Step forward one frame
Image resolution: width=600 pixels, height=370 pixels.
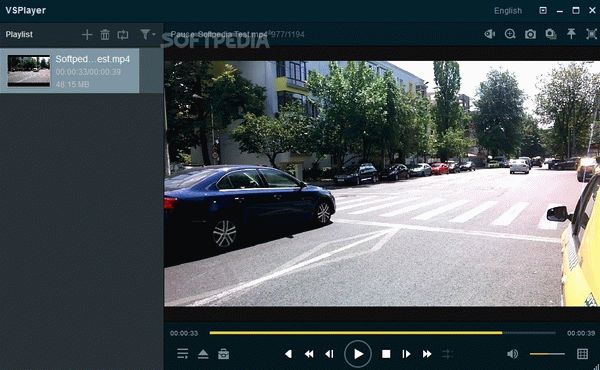point(406,354)
